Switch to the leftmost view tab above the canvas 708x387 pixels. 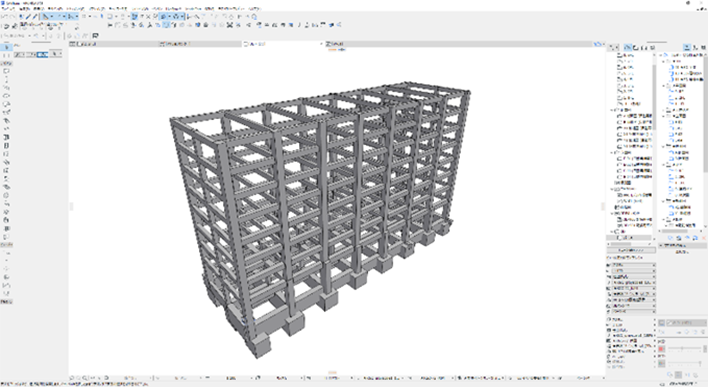114,44
